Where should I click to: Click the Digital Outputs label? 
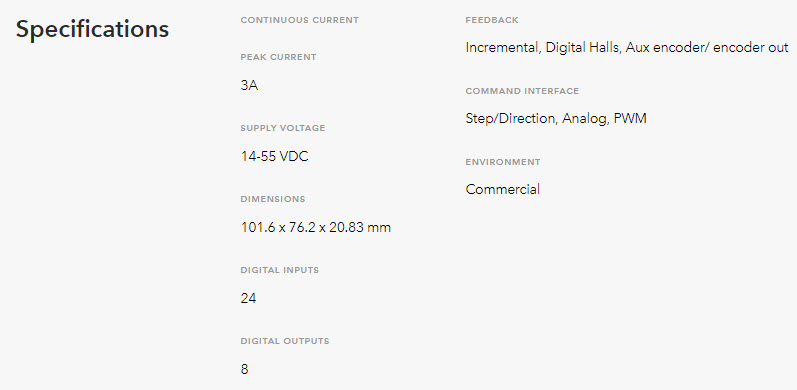[285, 341]
